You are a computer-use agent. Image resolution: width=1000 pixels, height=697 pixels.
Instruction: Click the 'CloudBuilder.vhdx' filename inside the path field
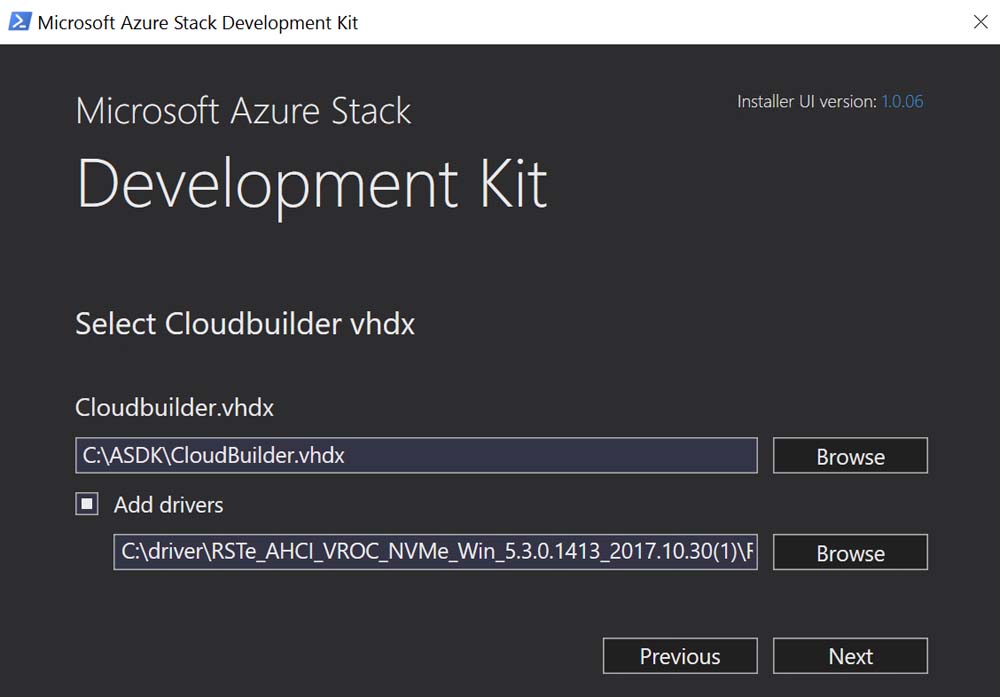(x=259, y=455)
